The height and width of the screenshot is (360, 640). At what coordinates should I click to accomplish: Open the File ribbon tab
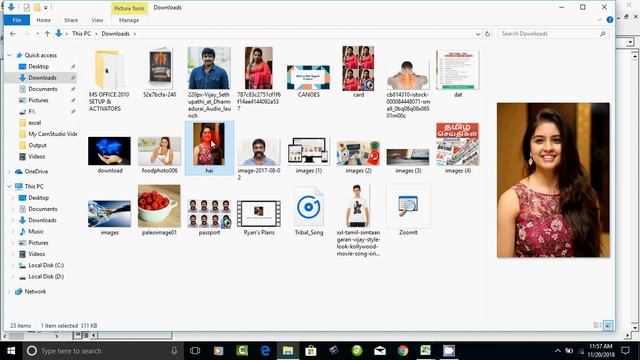click(17, 20)
